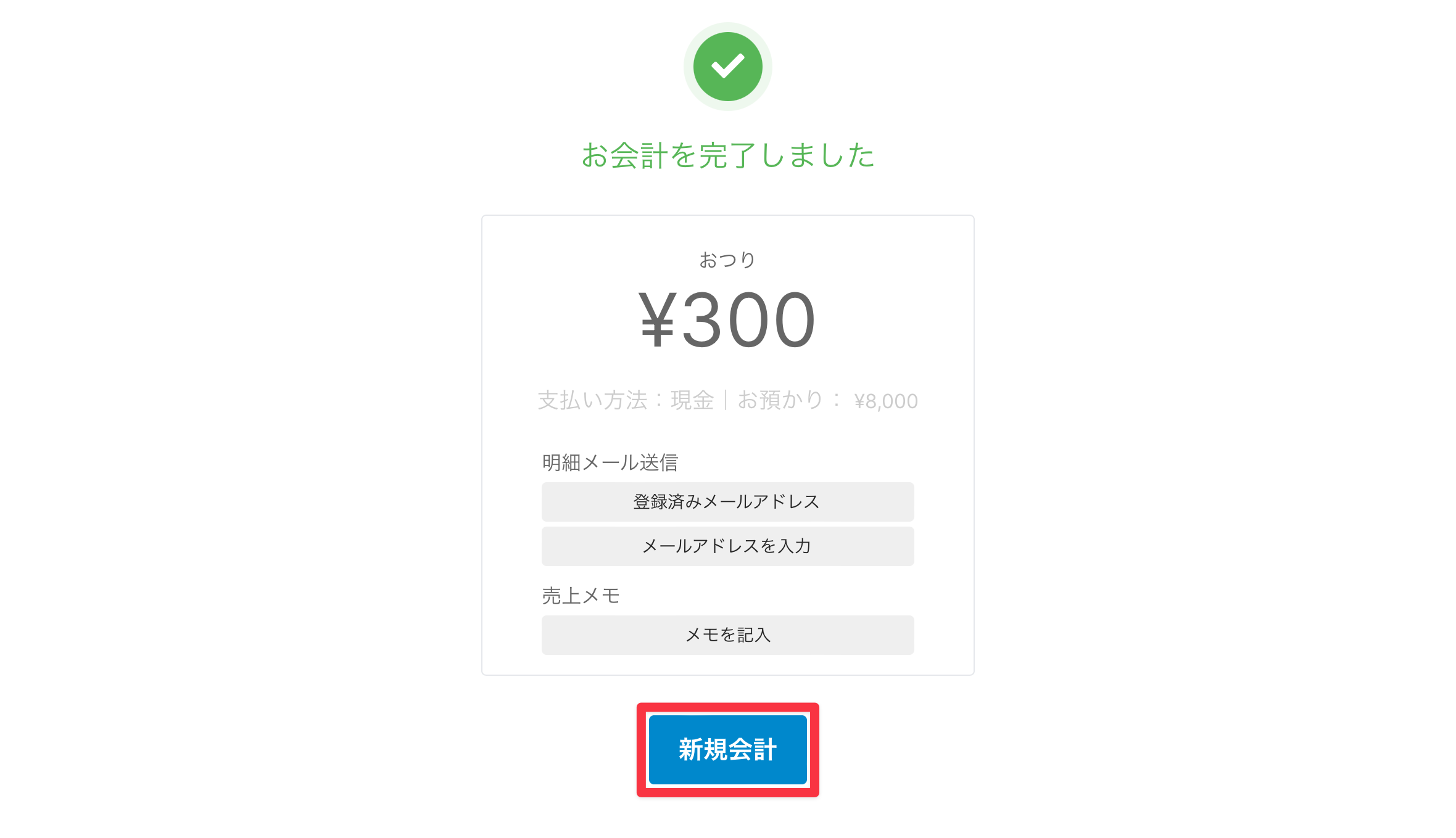Click the ¥300 change amount
This screenshot has height=838, width=1456.
tap(727, 320)
